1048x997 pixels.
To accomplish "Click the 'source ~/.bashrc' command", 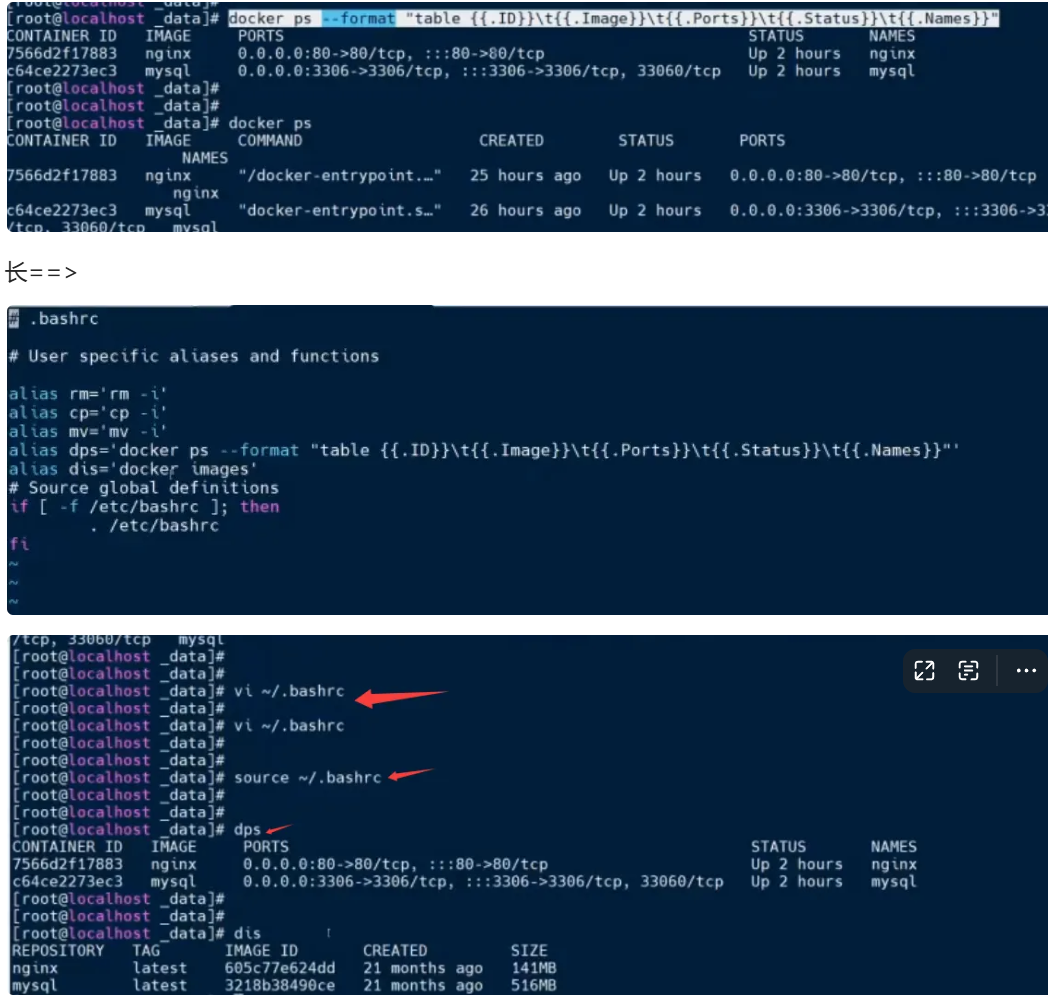I will coord(307,778).
